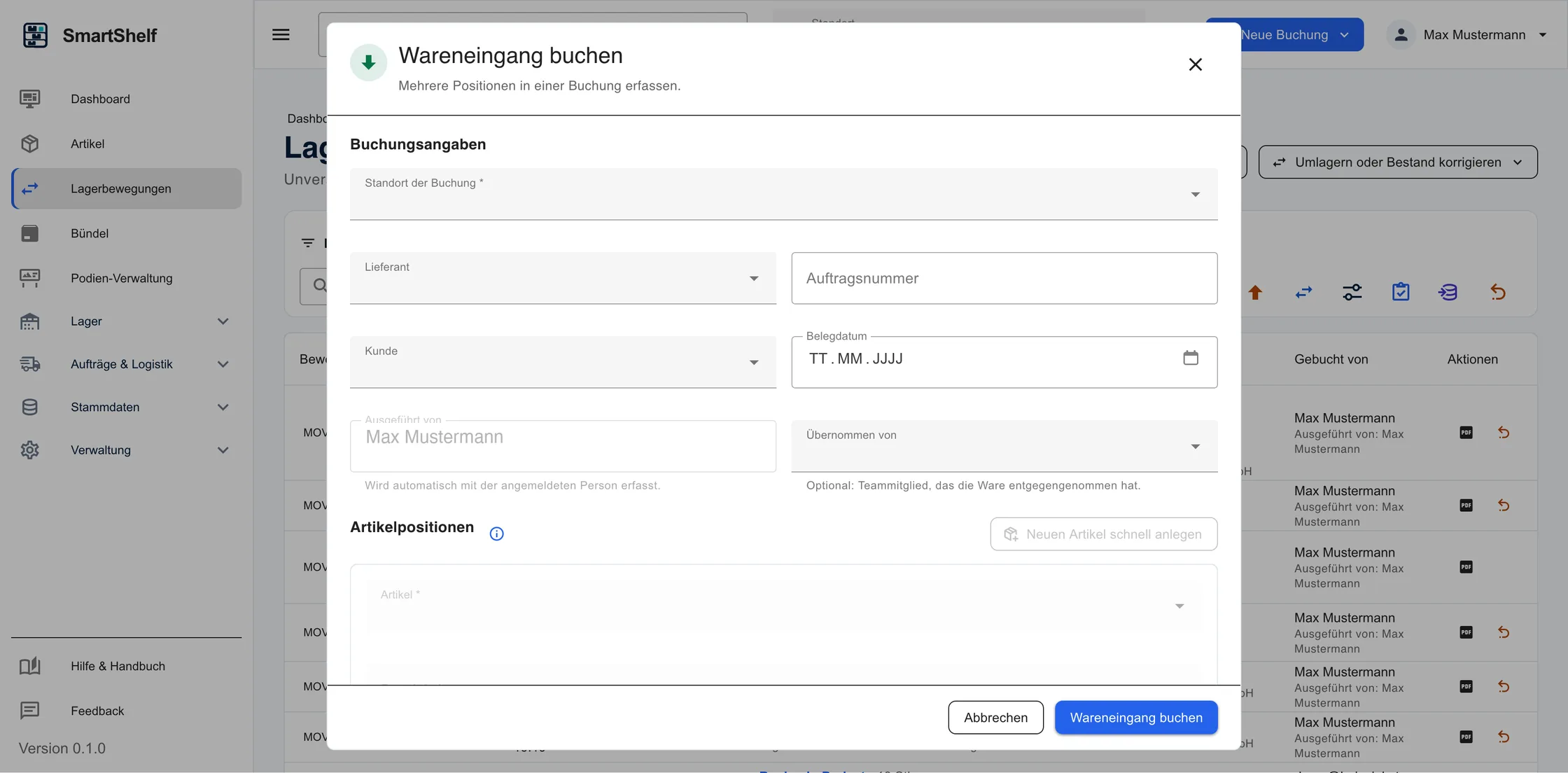Click the sliders adjustment filter icon
This screenshot has width=1568, height=773.
click(1352, 292)
